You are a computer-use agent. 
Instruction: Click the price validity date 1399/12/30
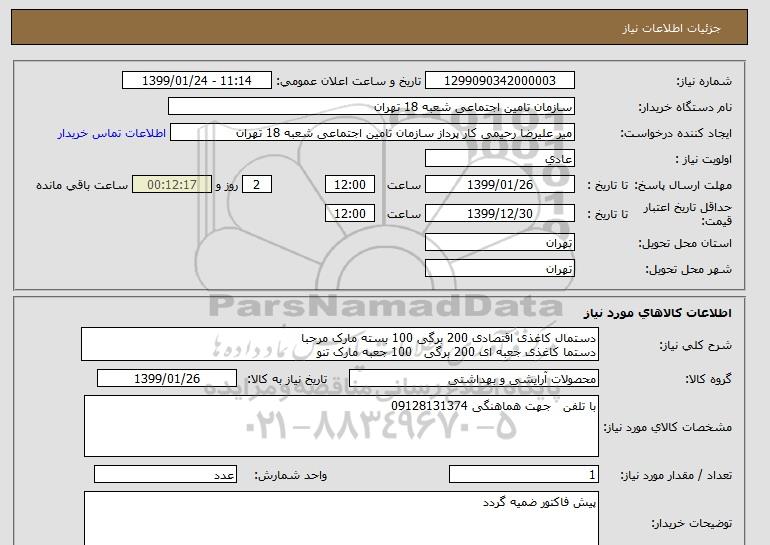pos(499,214)
